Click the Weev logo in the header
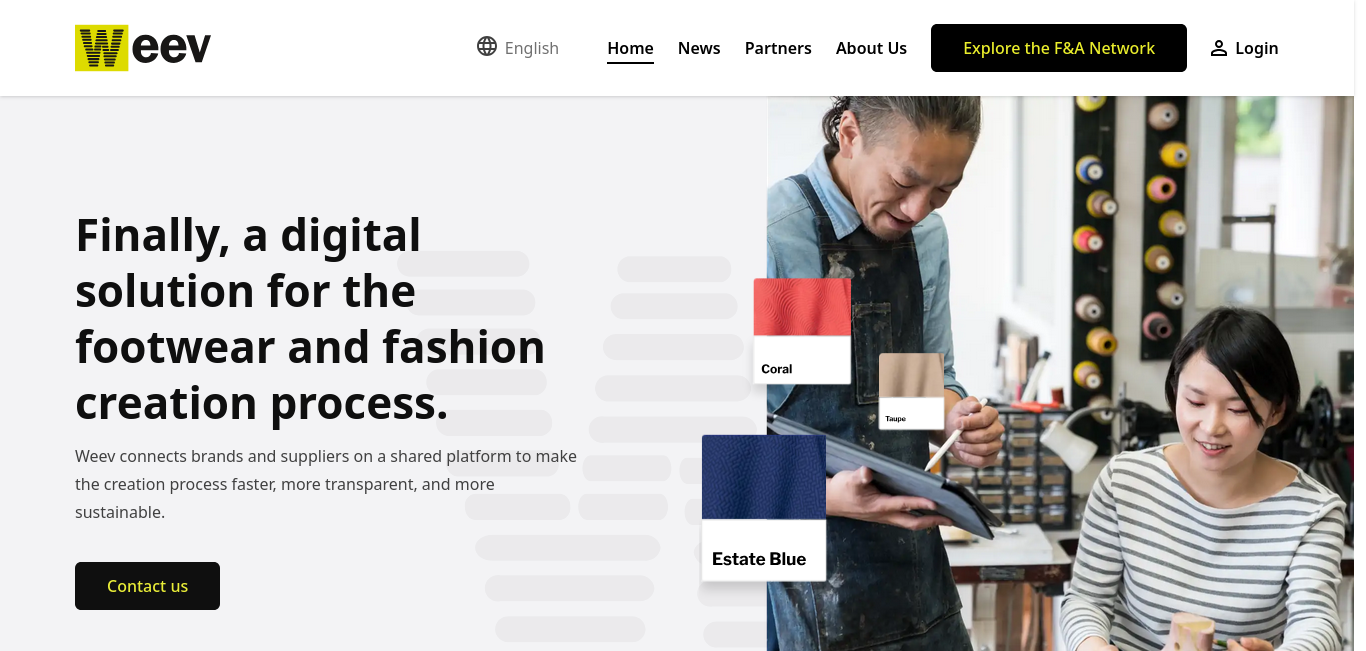The height and width of the screenshot is (651, 1366). coord(143,48)
